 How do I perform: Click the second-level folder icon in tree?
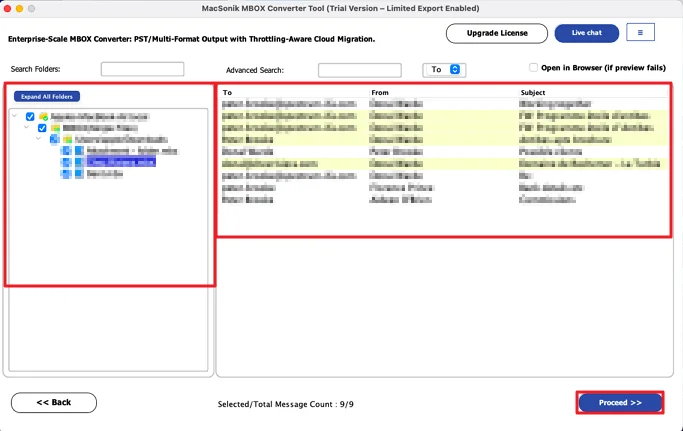tap(55, 128)
